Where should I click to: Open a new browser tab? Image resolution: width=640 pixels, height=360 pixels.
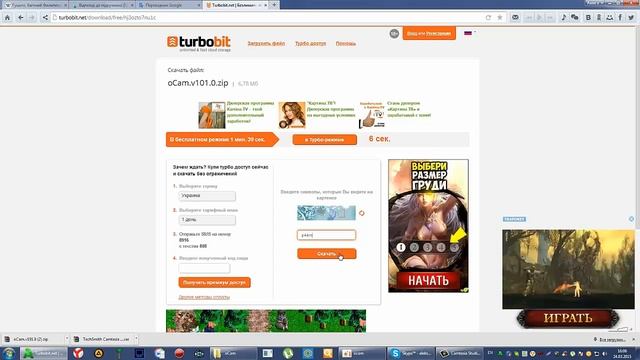pos(274,5)
